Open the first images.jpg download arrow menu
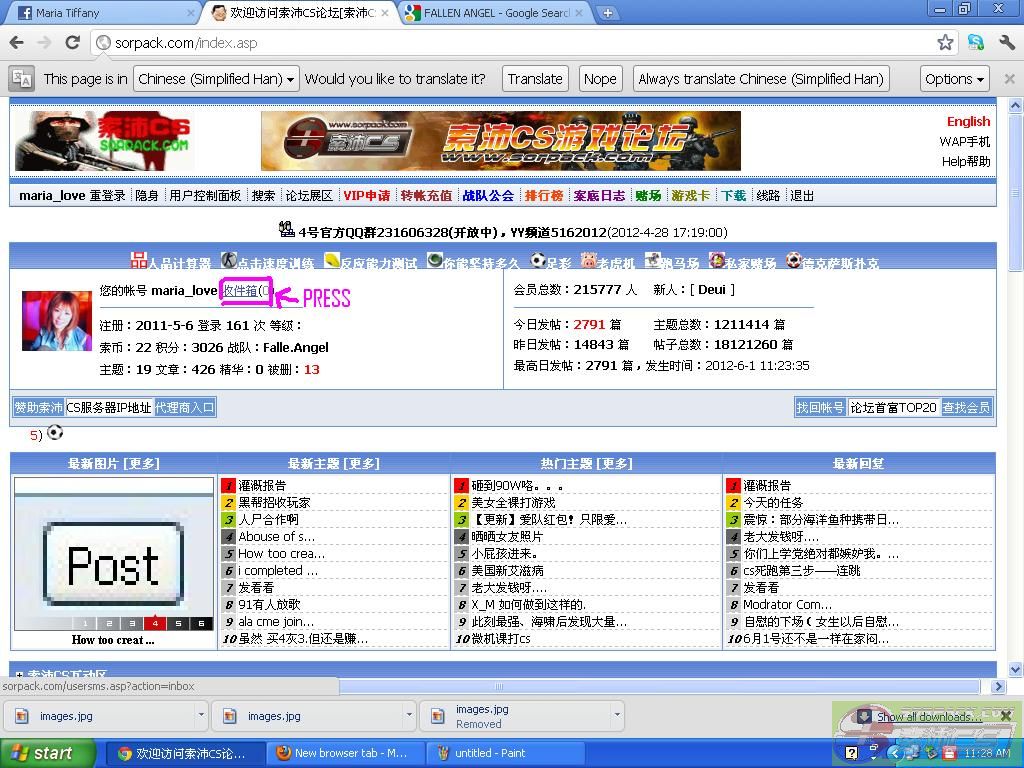This screenshot has width=1024, height=768. click(x=201, y=715)
